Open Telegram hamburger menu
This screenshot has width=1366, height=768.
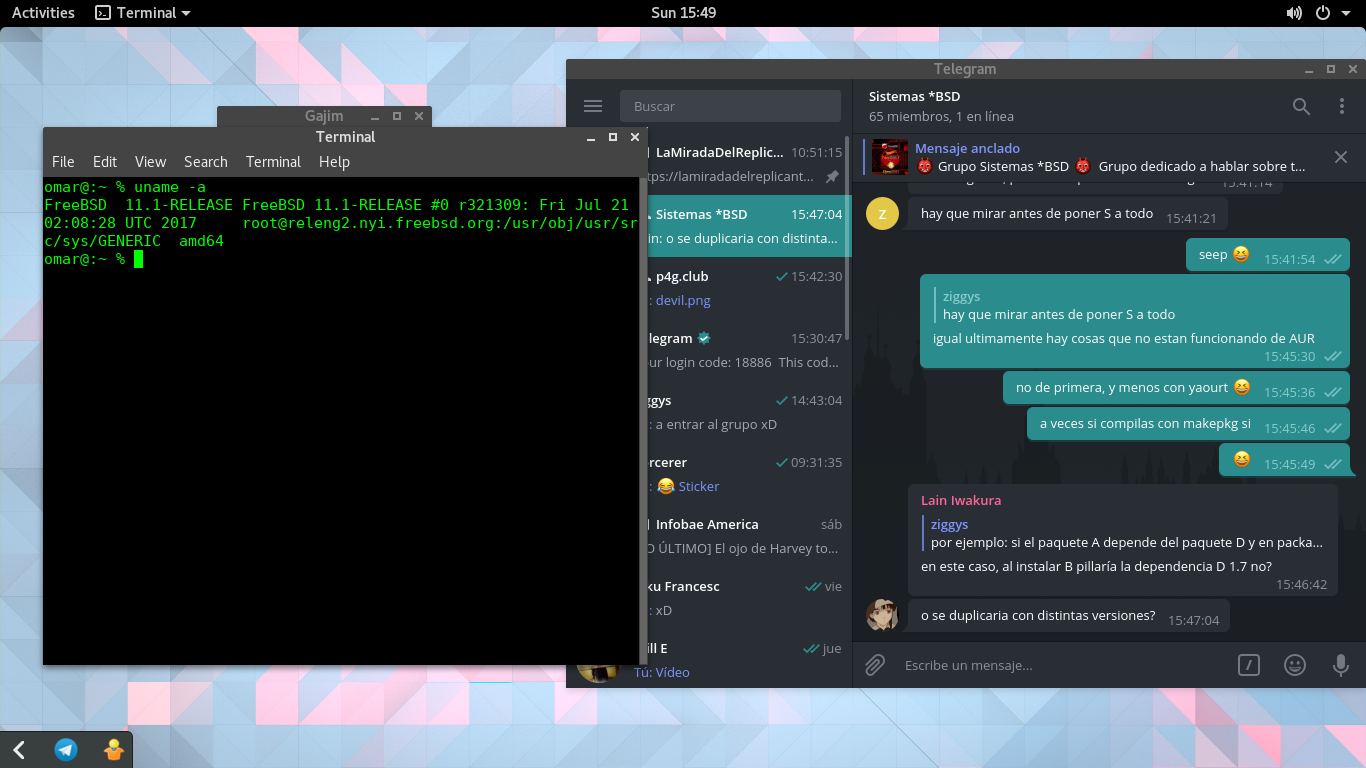click(x=593, y=106)
